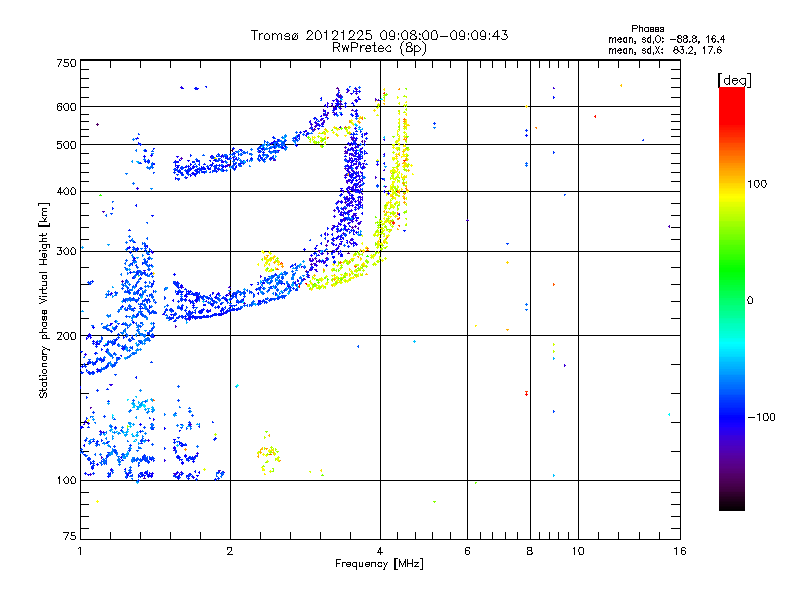
Task: Click the x-axis tick label "10"
Action: click(578, 551)
